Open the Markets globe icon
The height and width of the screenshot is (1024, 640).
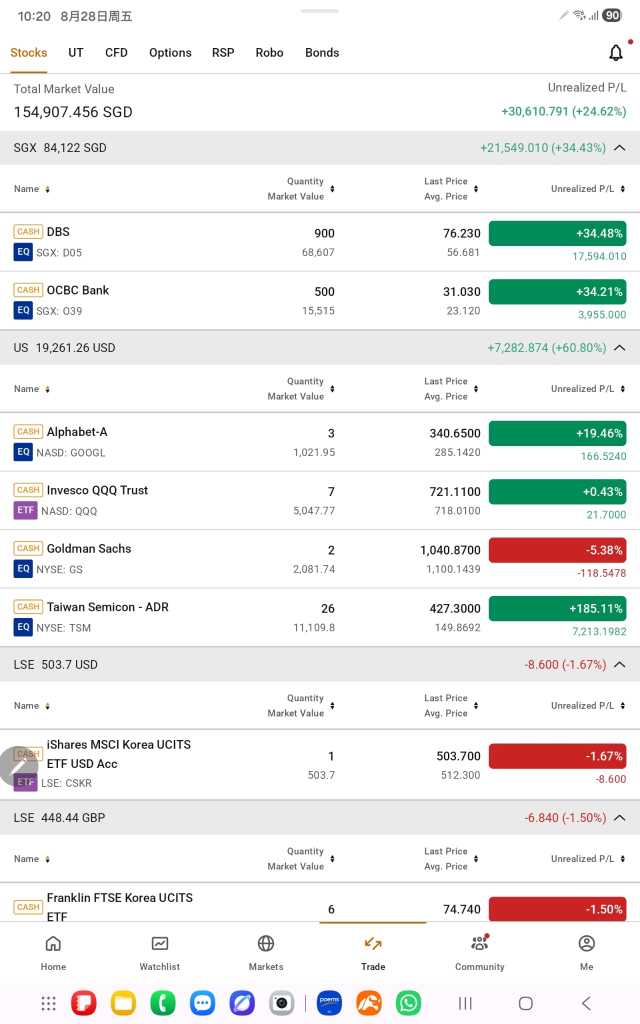pyautogui.click(x=266, y=944)
